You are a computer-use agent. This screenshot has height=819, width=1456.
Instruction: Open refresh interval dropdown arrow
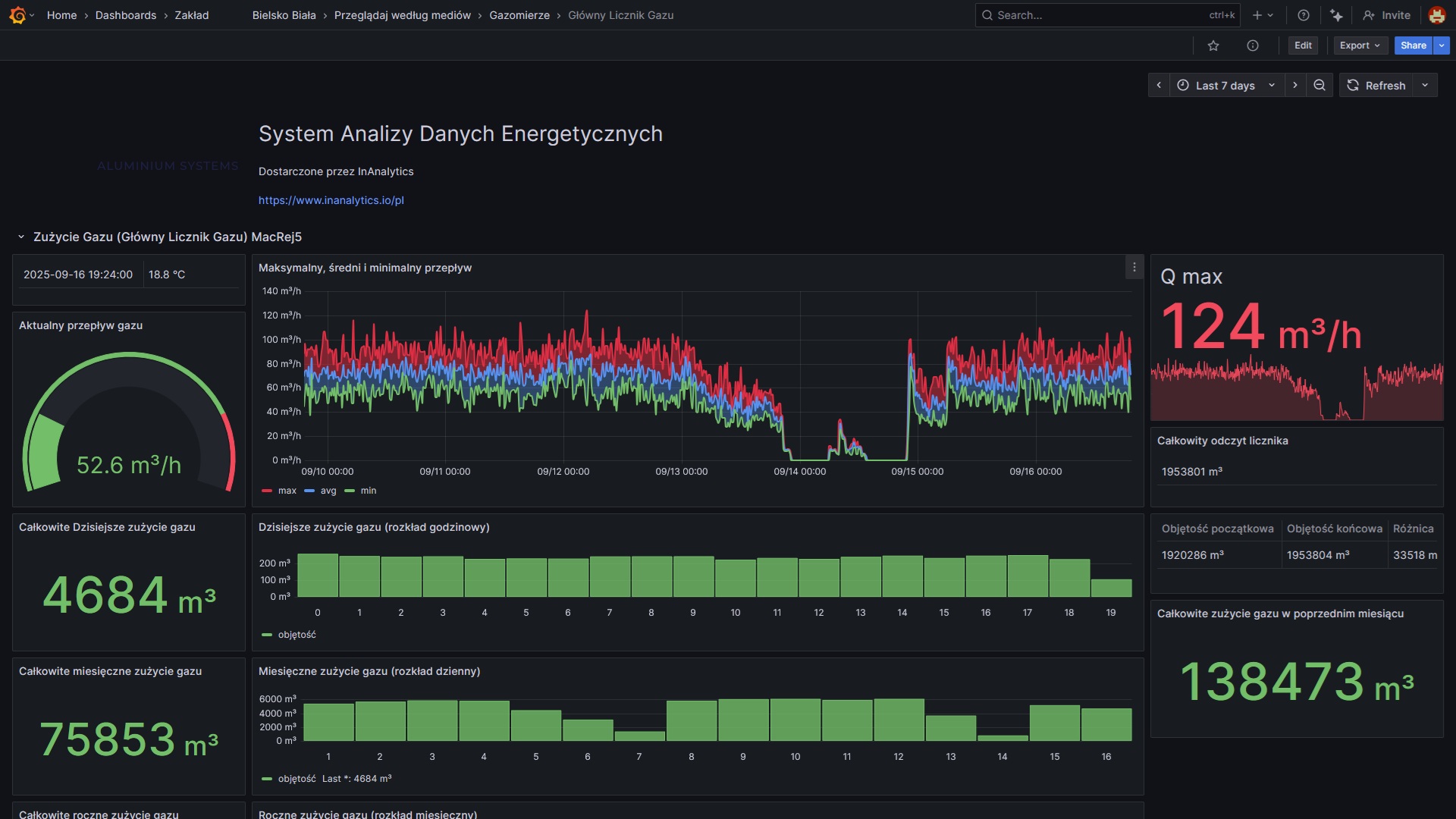coord(1425,86)
